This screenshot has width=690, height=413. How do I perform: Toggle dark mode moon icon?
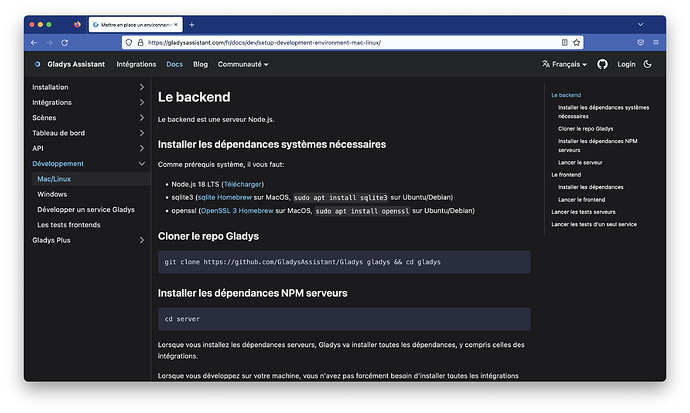tap(647, 64)
